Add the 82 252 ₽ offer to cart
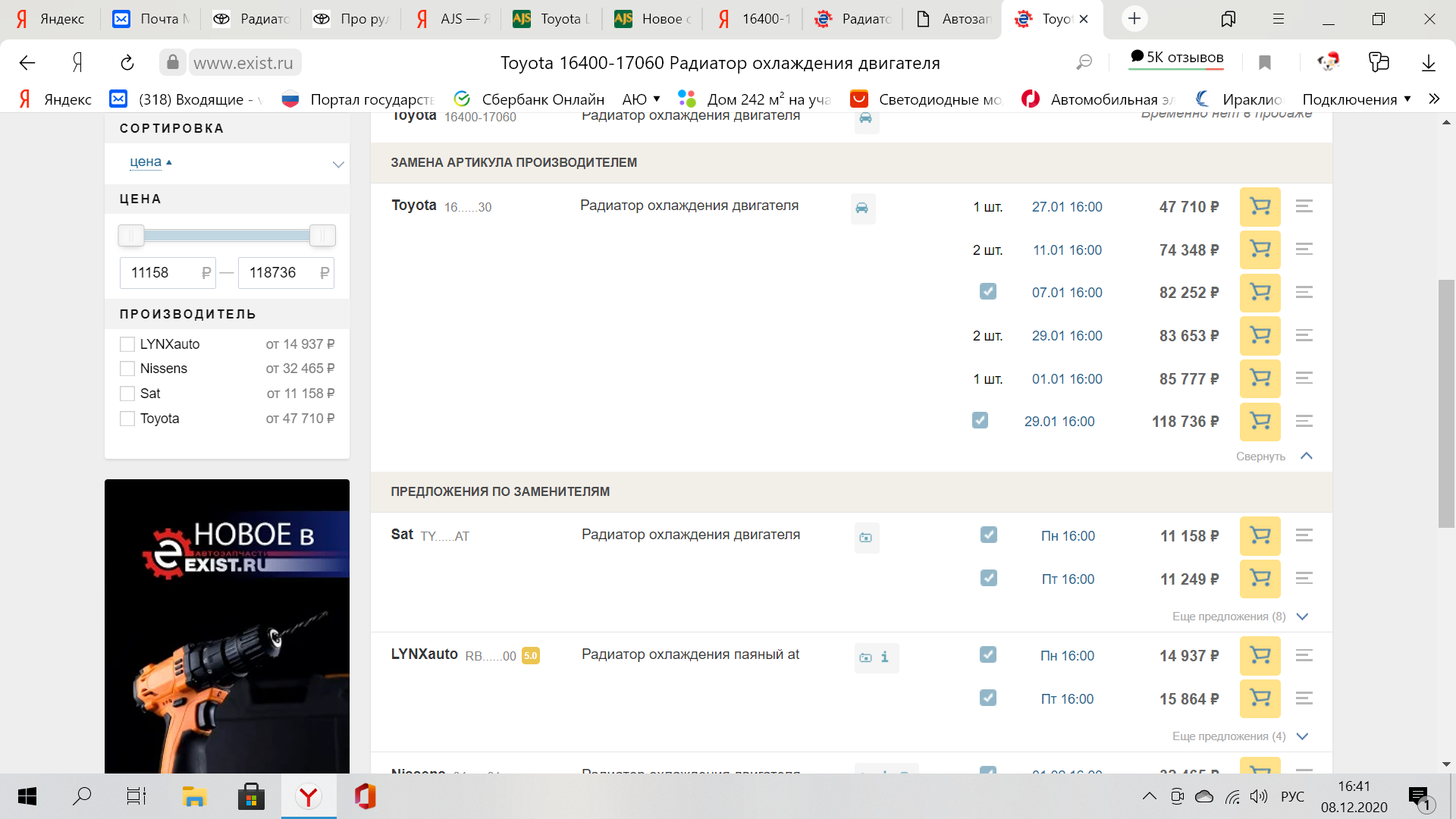The image size is (1456, 819). pyautogui.click(x=1260, y=293)
